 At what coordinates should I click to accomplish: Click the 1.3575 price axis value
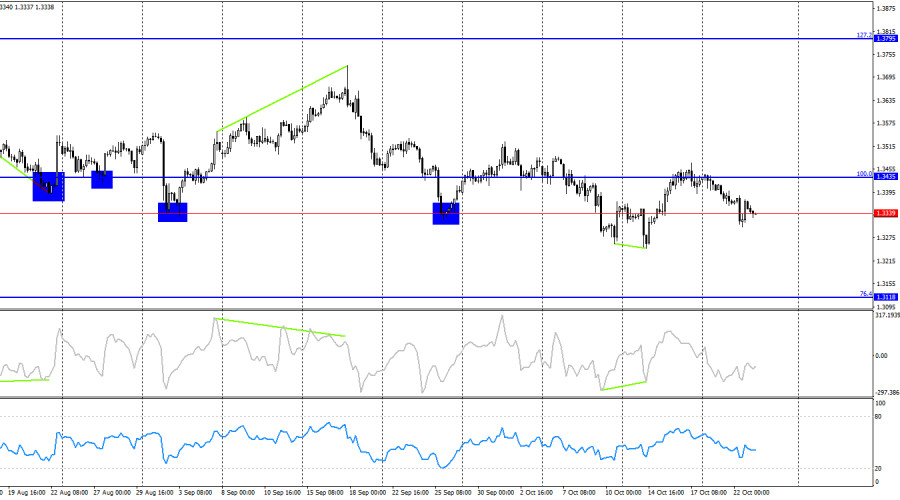point(886,123)
